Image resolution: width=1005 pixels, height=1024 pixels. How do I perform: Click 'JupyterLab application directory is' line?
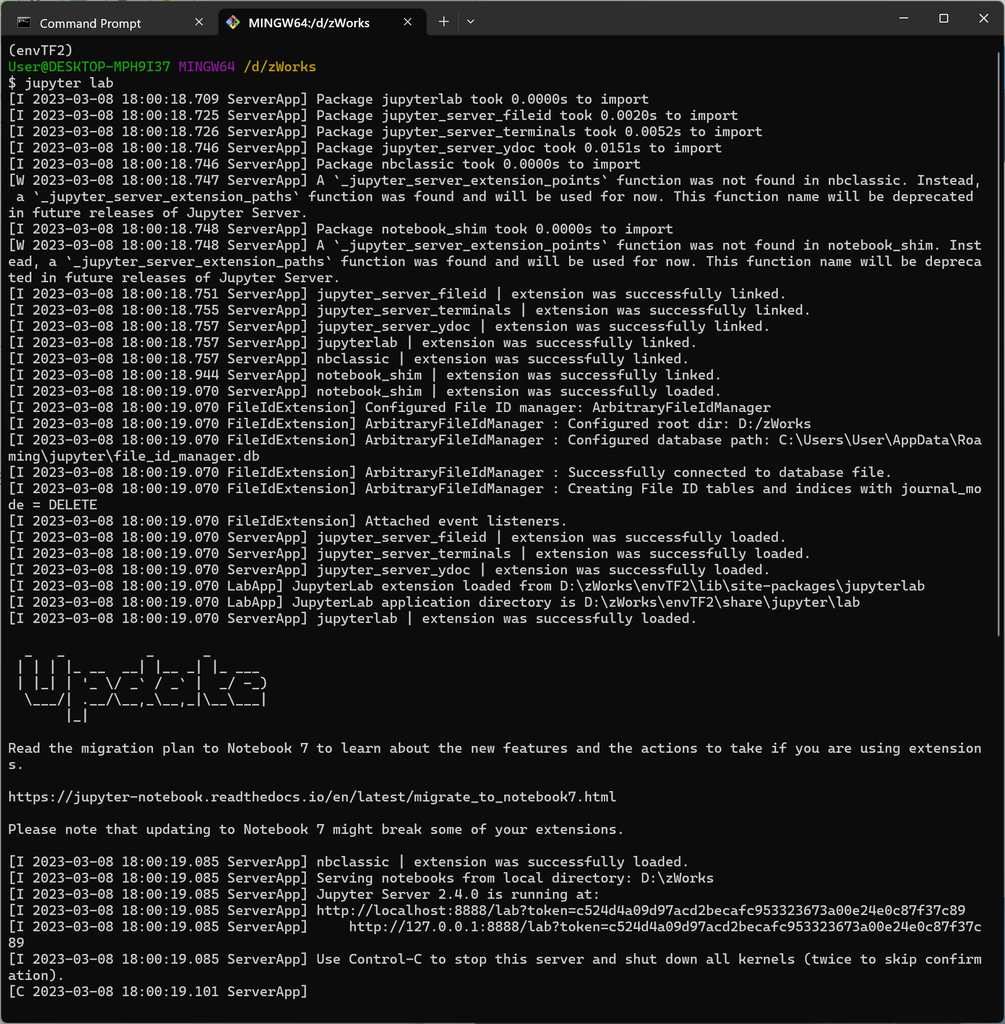pos(434,602)
